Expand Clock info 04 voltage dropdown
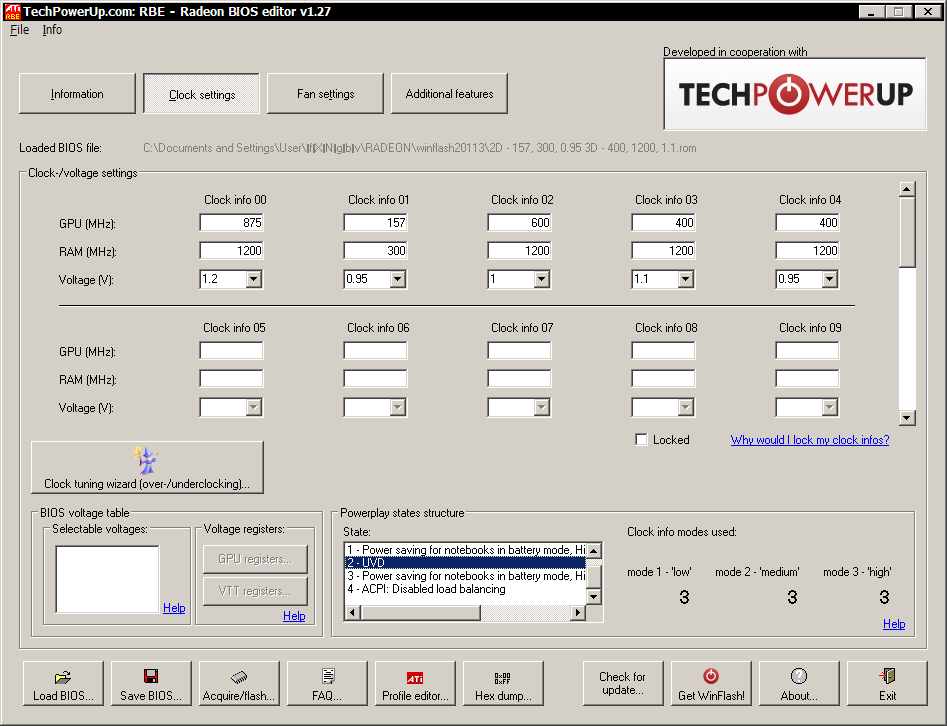 tap(829, 280)
